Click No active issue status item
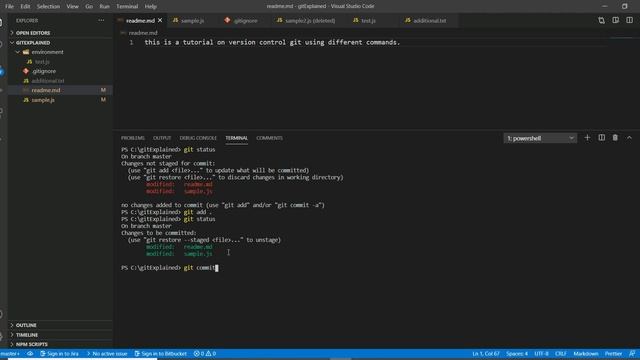The height and width of the screenshot is (360, 640). pos(107,354)
